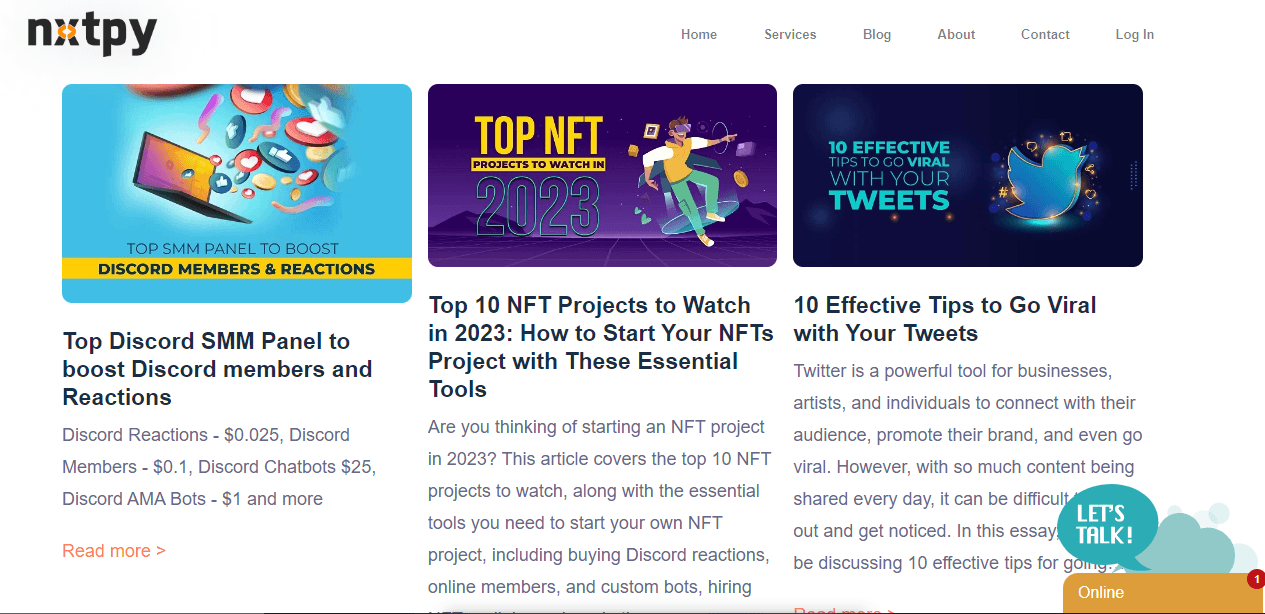1265x614 pixels.
Task: Switch to the Blog section
Action: pyautogui.click(x=876, y=34)
